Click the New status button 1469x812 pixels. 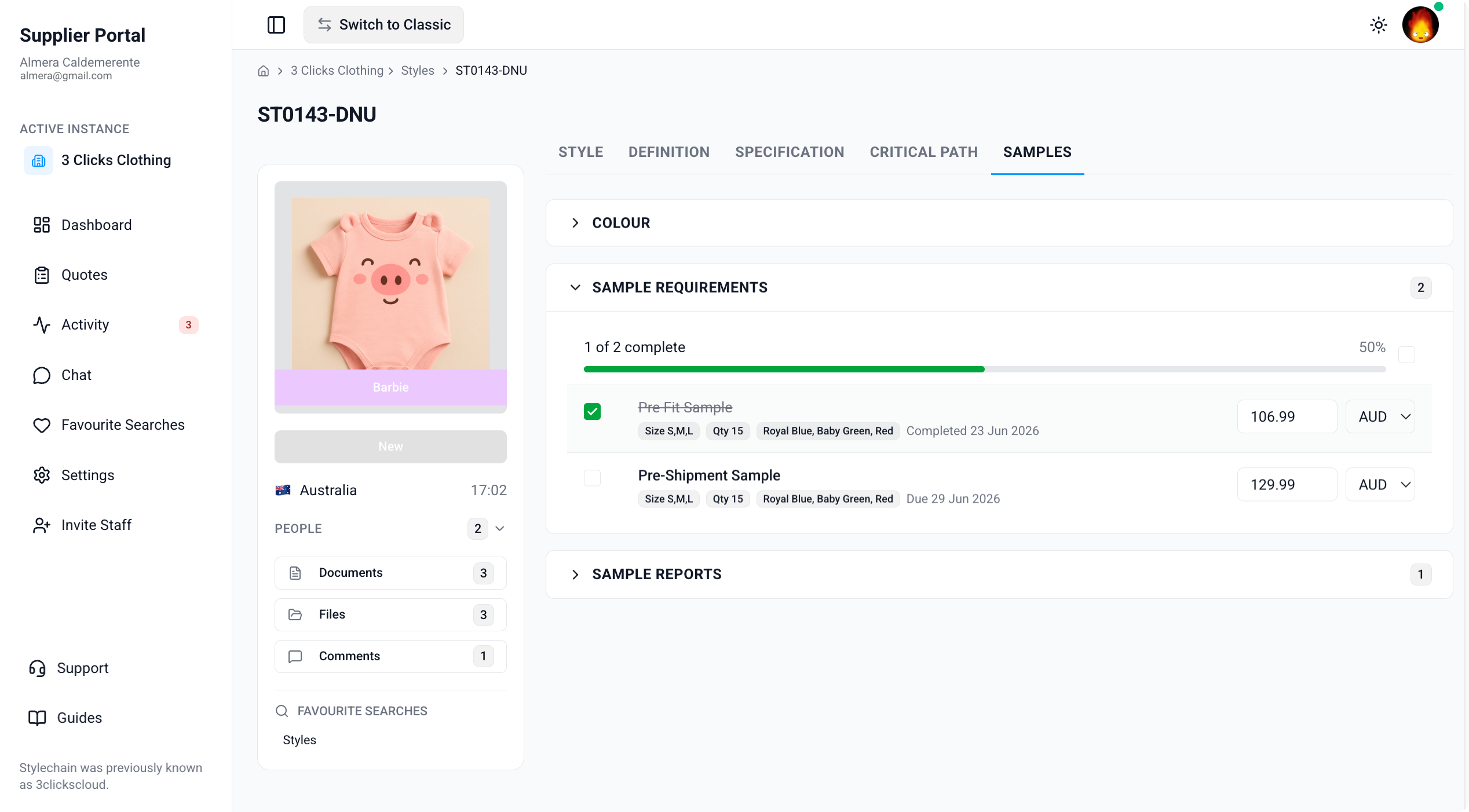tap(390, 447)
